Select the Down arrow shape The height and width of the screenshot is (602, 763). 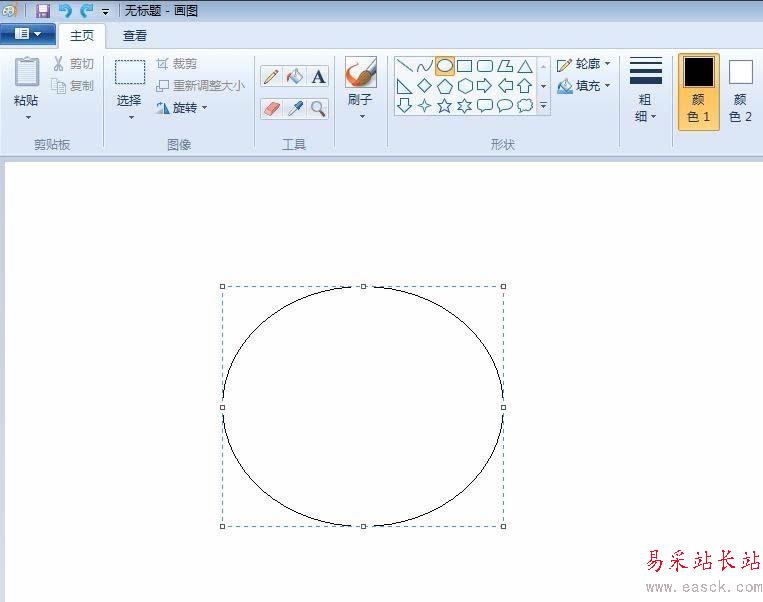click(x=404, y=106)
